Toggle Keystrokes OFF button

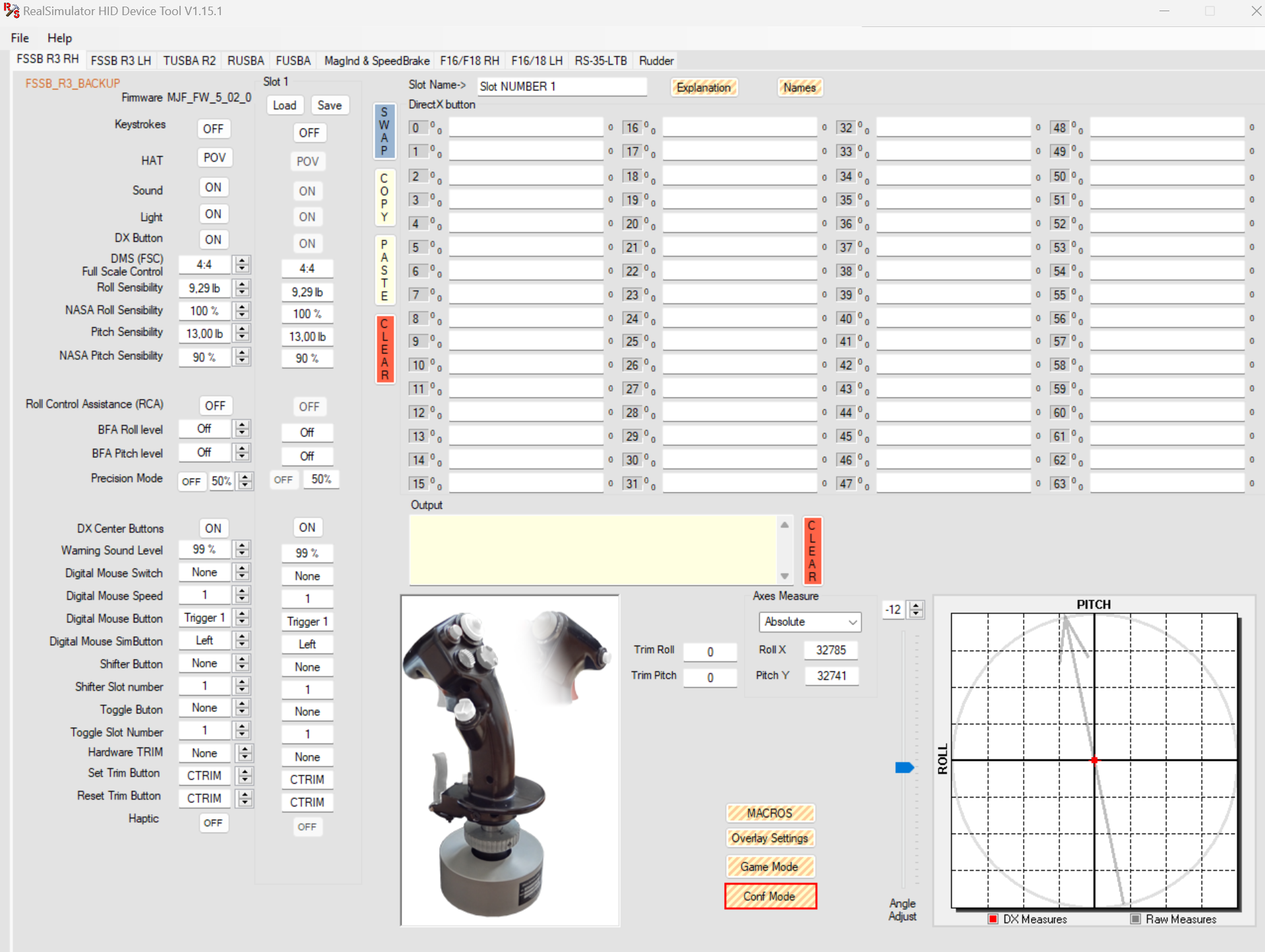coord(213,129)
